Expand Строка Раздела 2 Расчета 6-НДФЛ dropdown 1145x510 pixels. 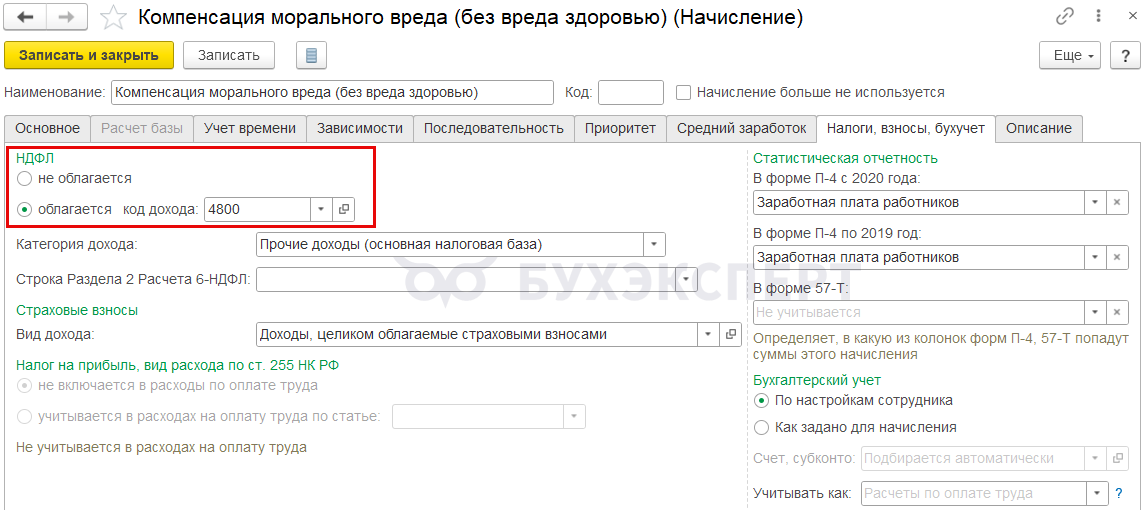point(686,278)
